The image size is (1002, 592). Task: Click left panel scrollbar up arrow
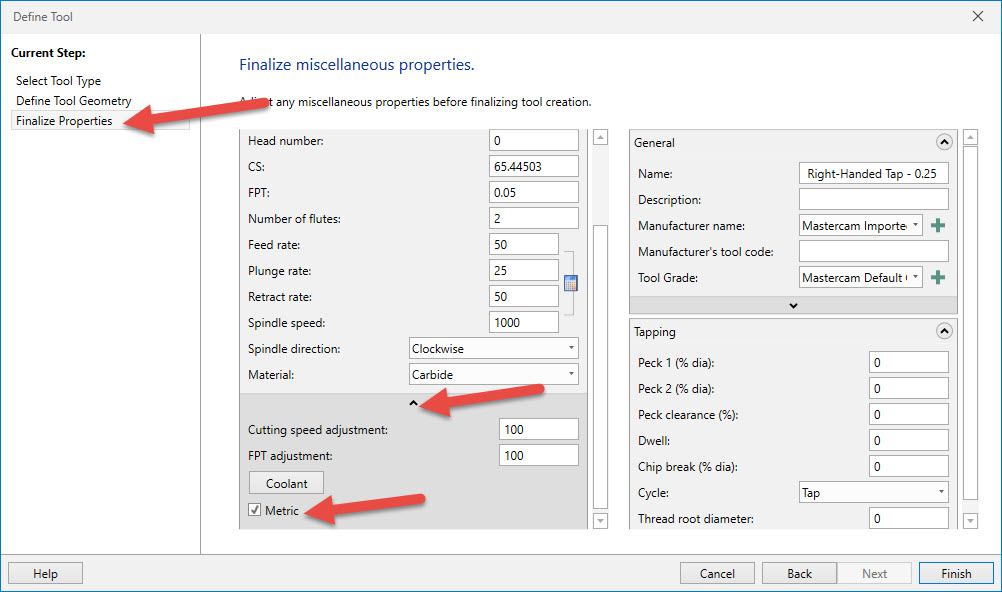[x=600, y=137]
